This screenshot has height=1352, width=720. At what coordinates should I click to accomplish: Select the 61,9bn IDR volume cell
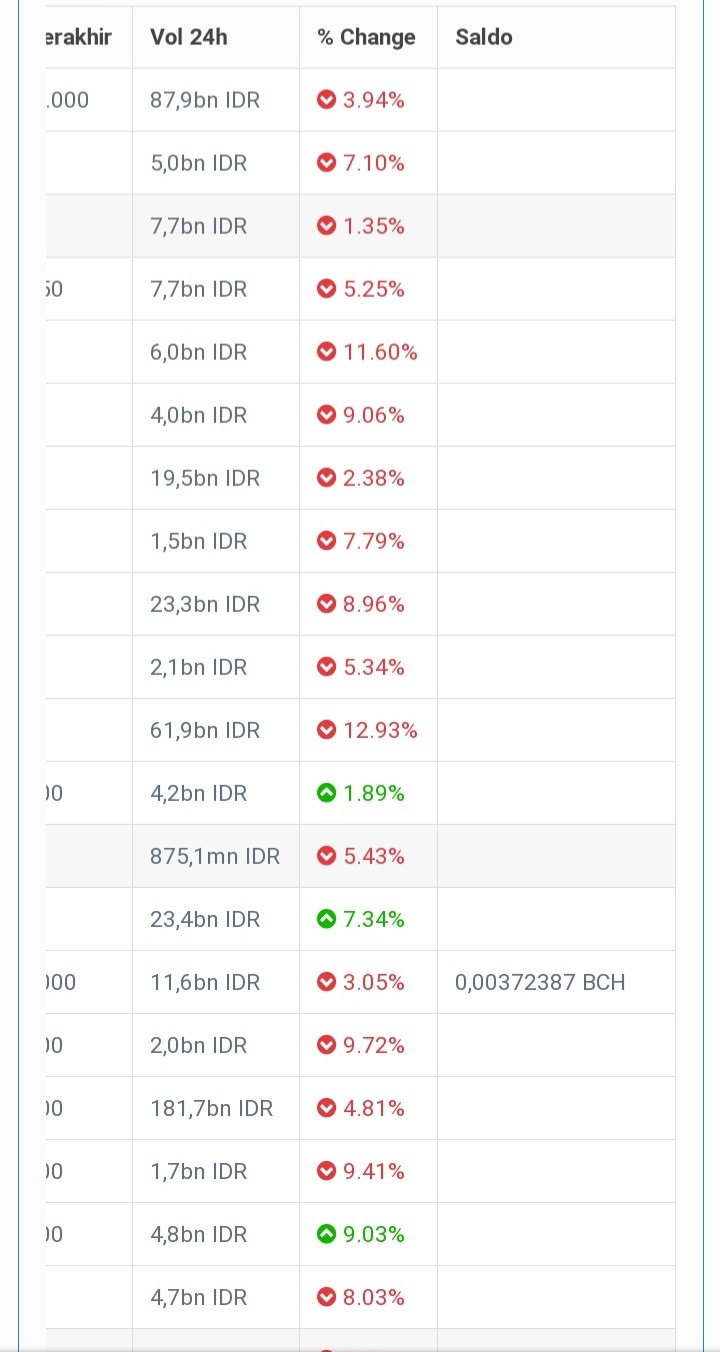(x=216, y=730)
